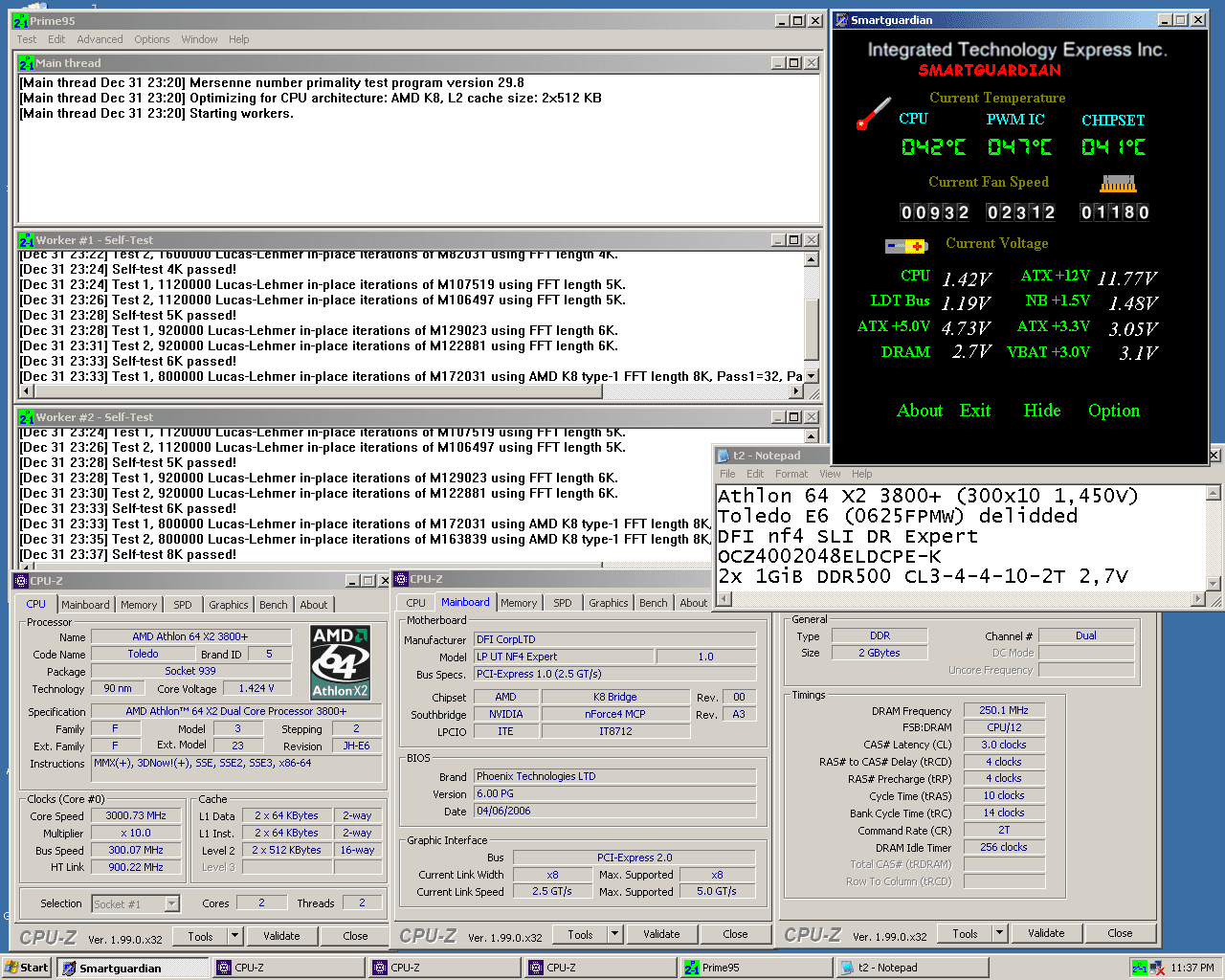Click the battery voltage icon in Smartguardian
This screenshot has width=1225, height=980.
point(906,246)
